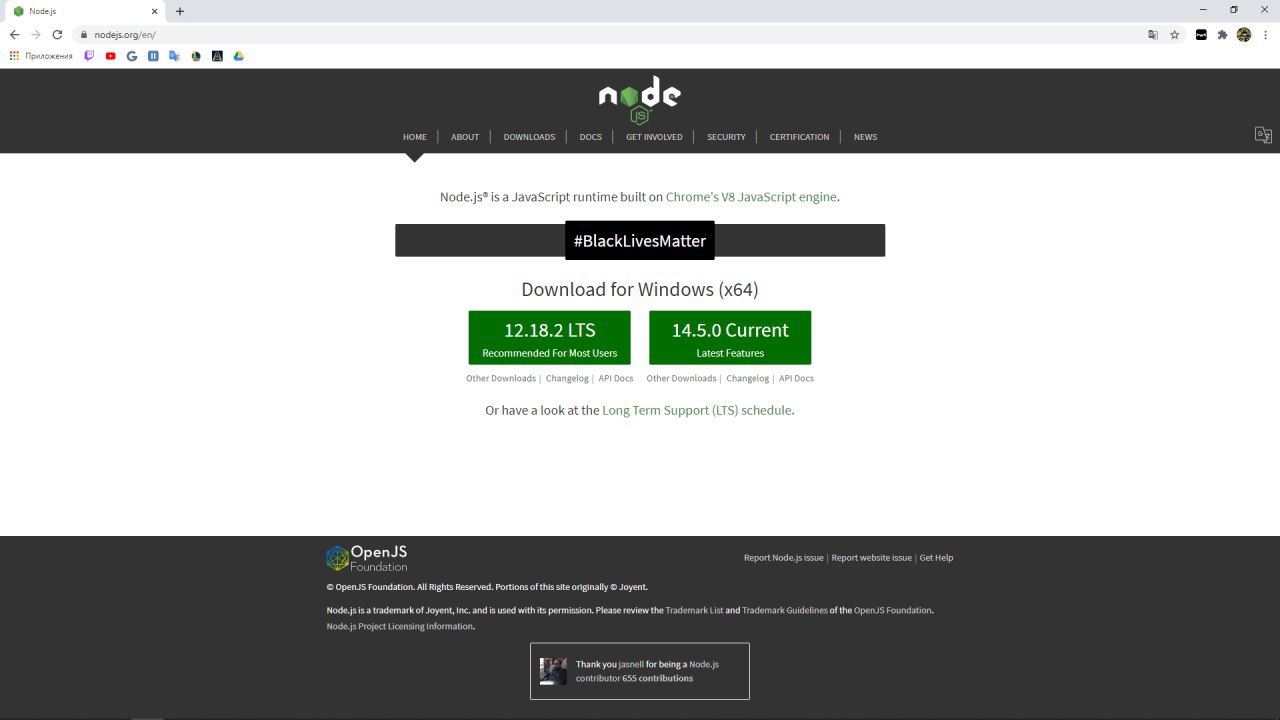Open the dark circular bookmark icon
This screenshot has height=720, width=1280.
[x=196, y=56]
